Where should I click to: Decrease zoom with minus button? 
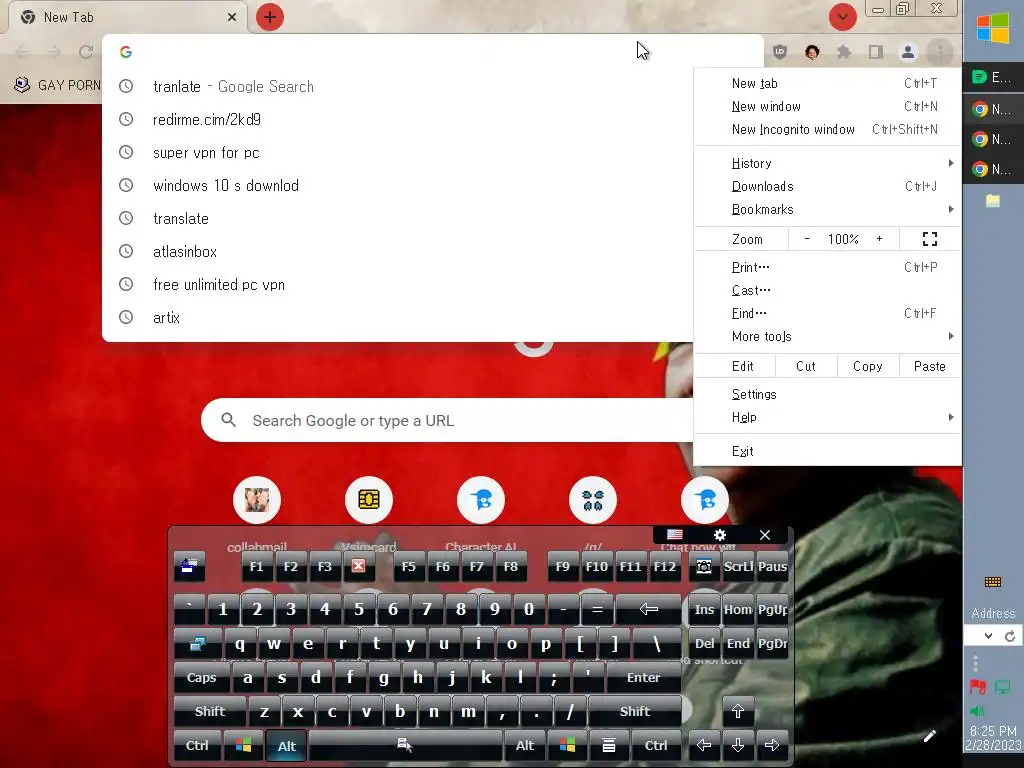click(x=807, y=239)
